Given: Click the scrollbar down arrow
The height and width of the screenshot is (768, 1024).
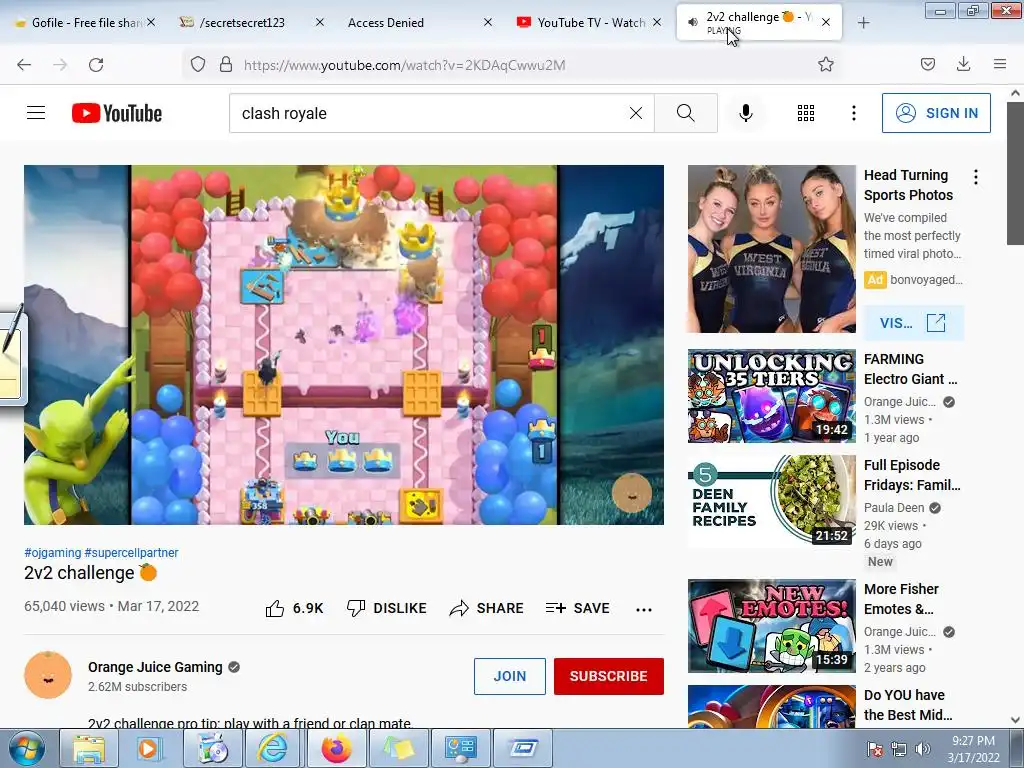Looking at the screenshot, I should click(1016, 720).
